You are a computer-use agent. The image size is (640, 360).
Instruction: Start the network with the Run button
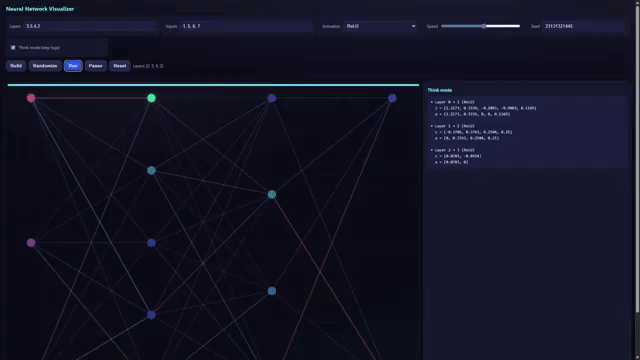[x=73, y=66]
